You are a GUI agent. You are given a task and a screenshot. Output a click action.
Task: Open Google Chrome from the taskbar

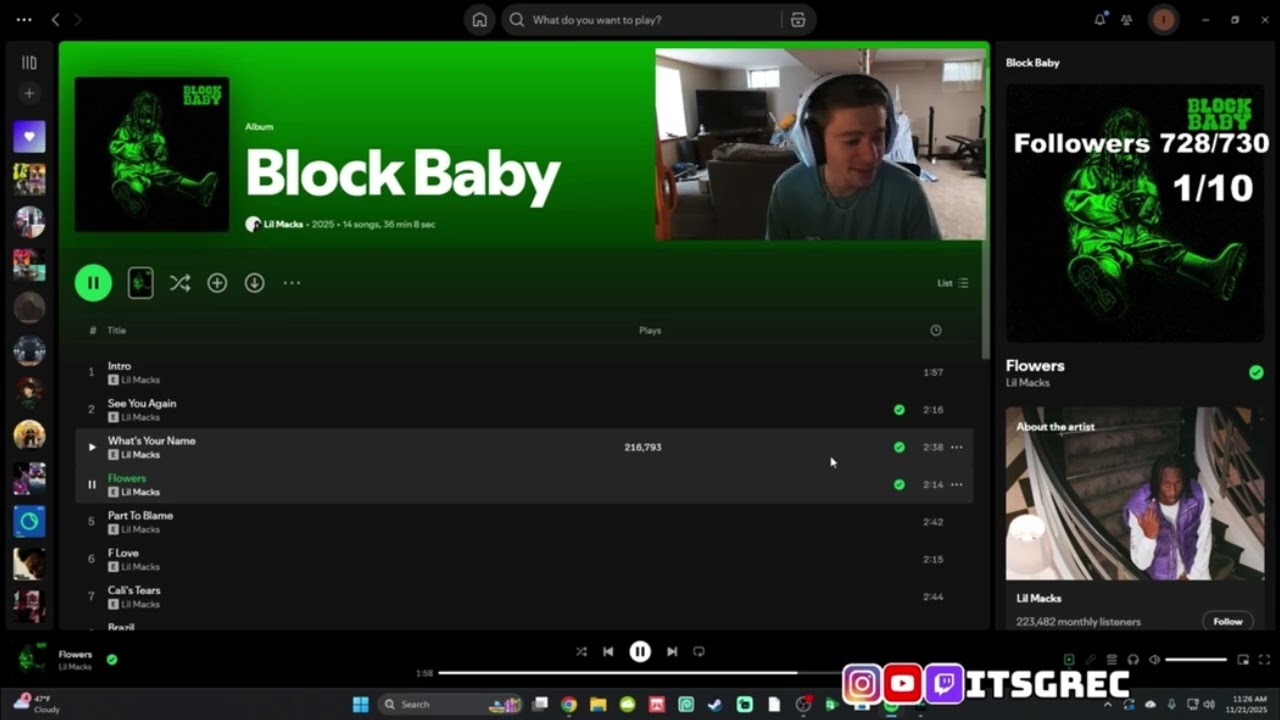[569, 704]
